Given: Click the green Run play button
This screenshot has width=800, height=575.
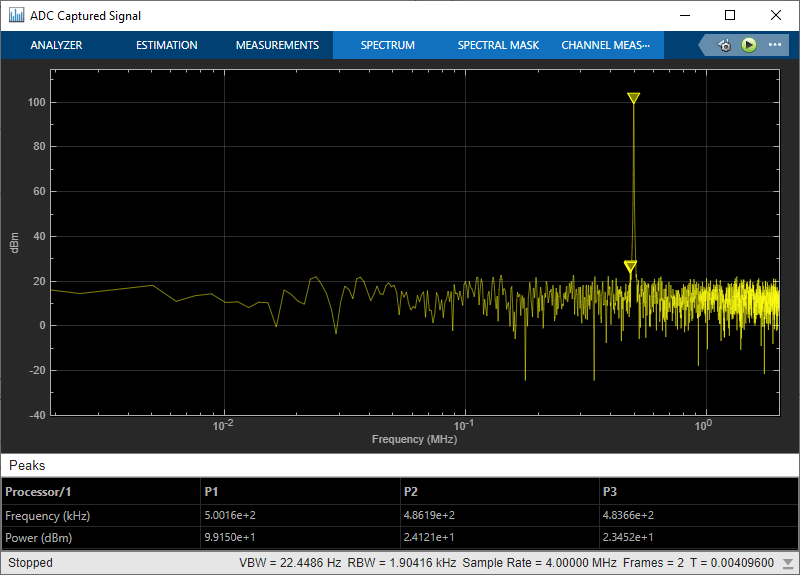Looking at the screenshot, I should pos(748,45).
